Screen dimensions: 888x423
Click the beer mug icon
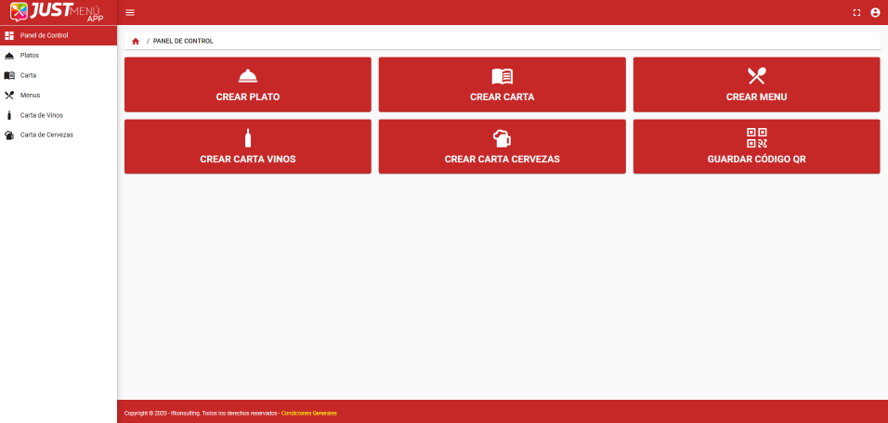[502, 138]
